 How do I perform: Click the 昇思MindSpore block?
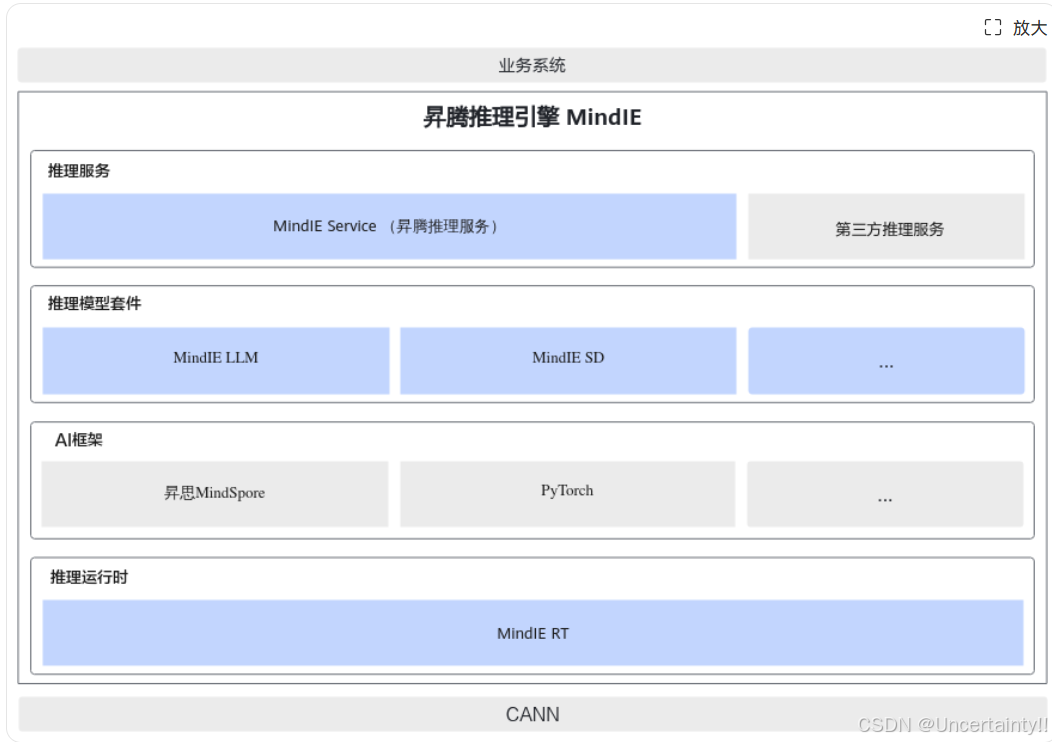(x=215, y=494)
